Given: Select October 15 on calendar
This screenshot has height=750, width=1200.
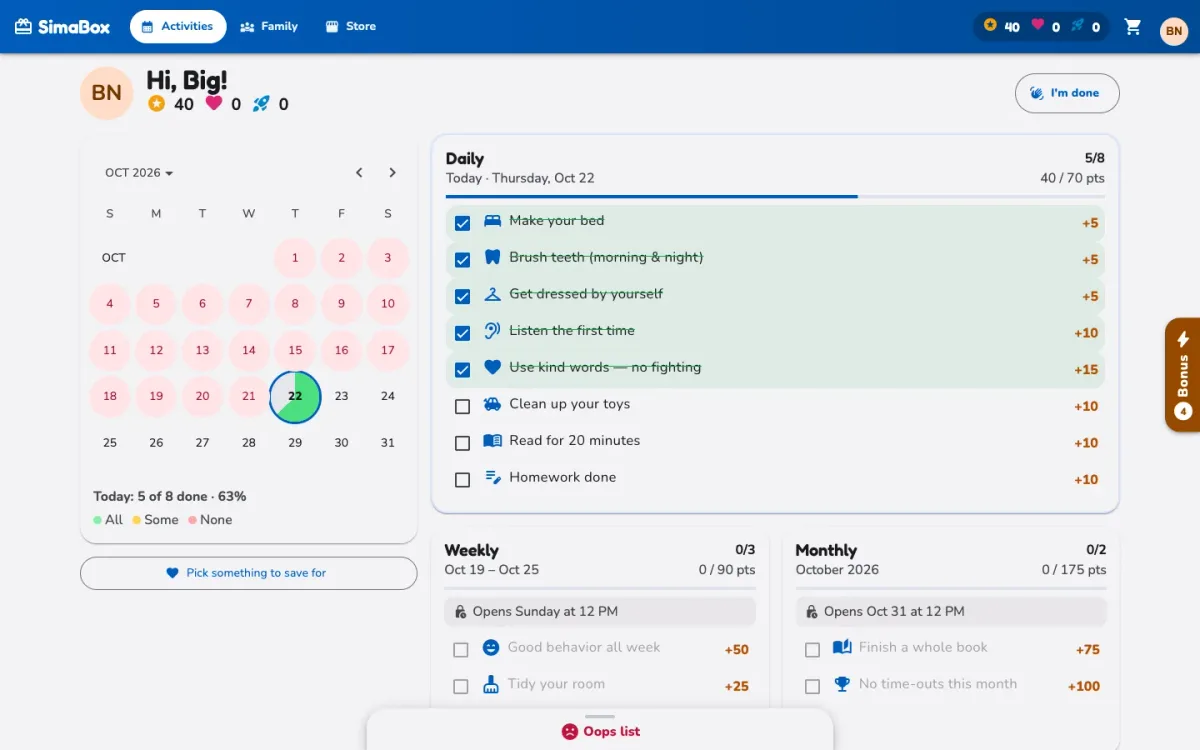Looking at the screenshot, I should point(295,351).
